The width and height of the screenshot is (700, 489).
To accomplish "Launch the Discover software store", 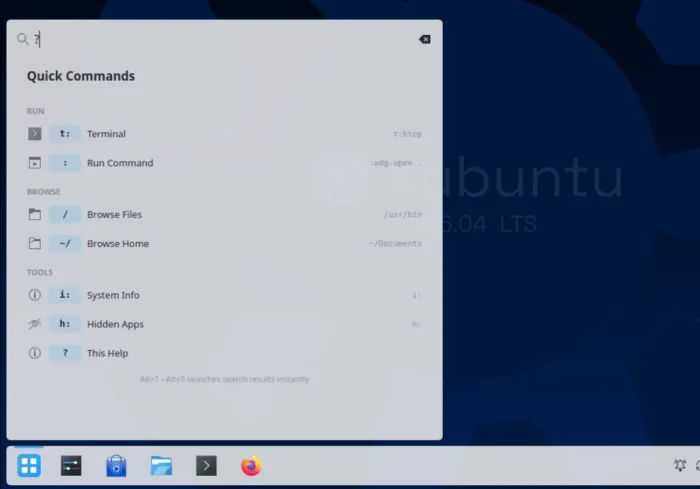I will 116,466.
